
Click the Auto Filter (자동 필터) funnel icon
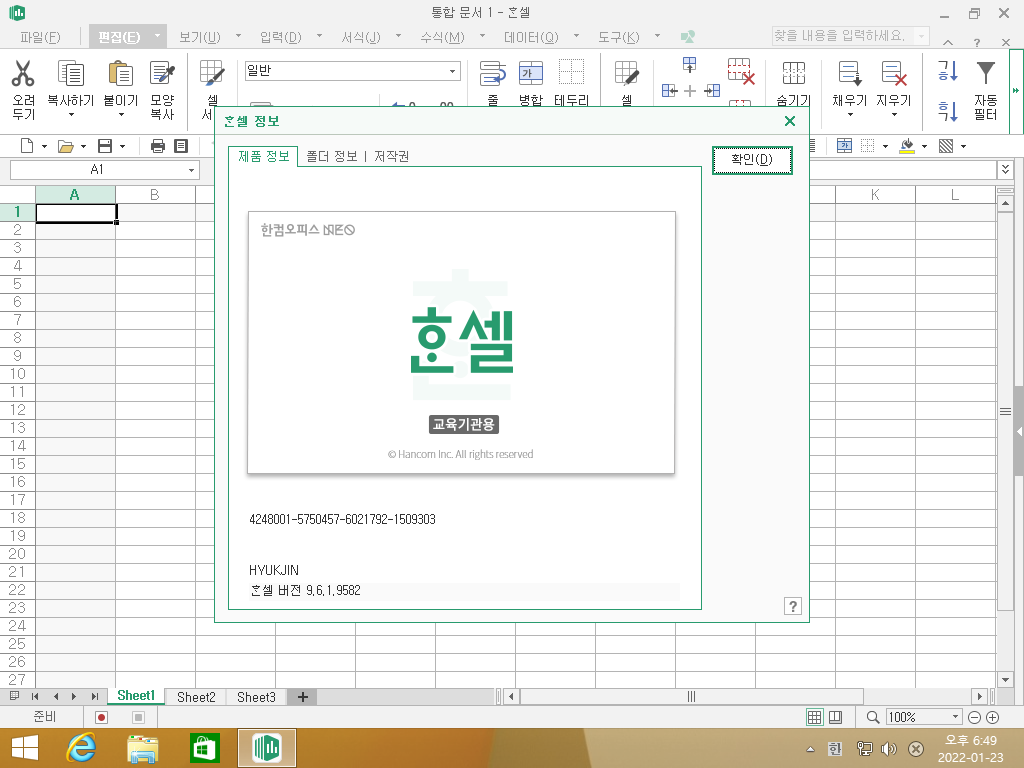(x=985, y=73)
